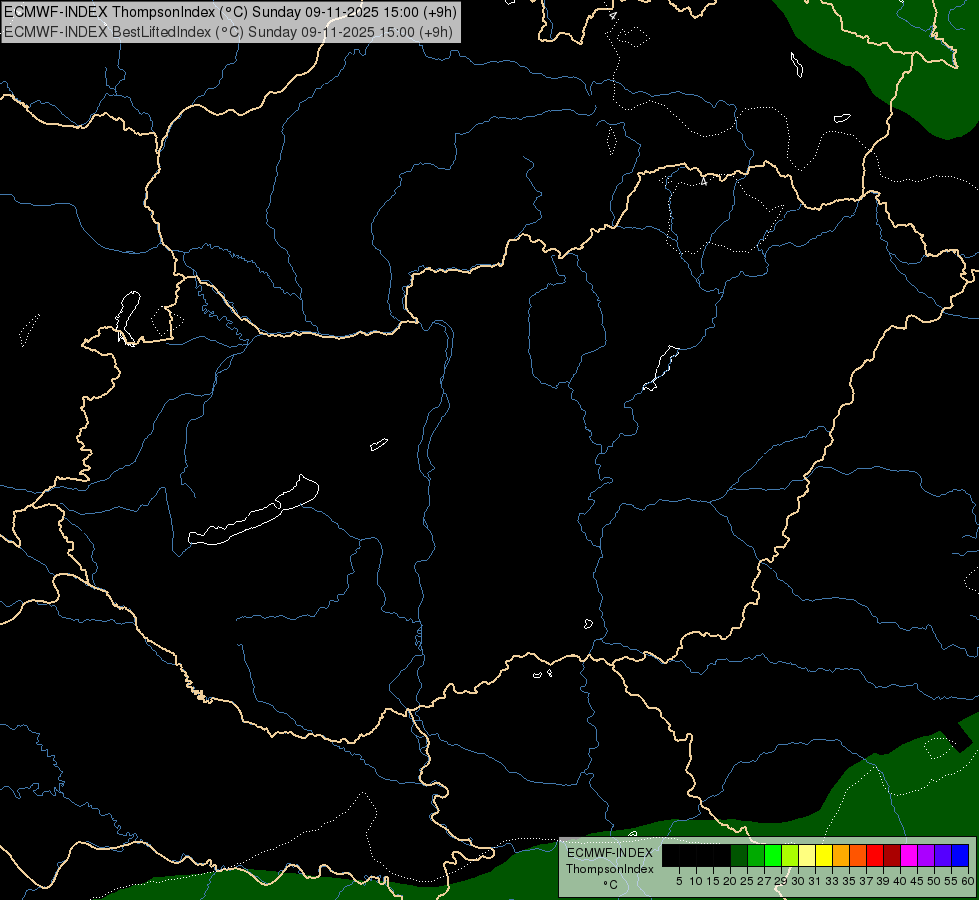Click the legend tick value '55'
This screenshot has width=979, height=900.
pos(951,881)
